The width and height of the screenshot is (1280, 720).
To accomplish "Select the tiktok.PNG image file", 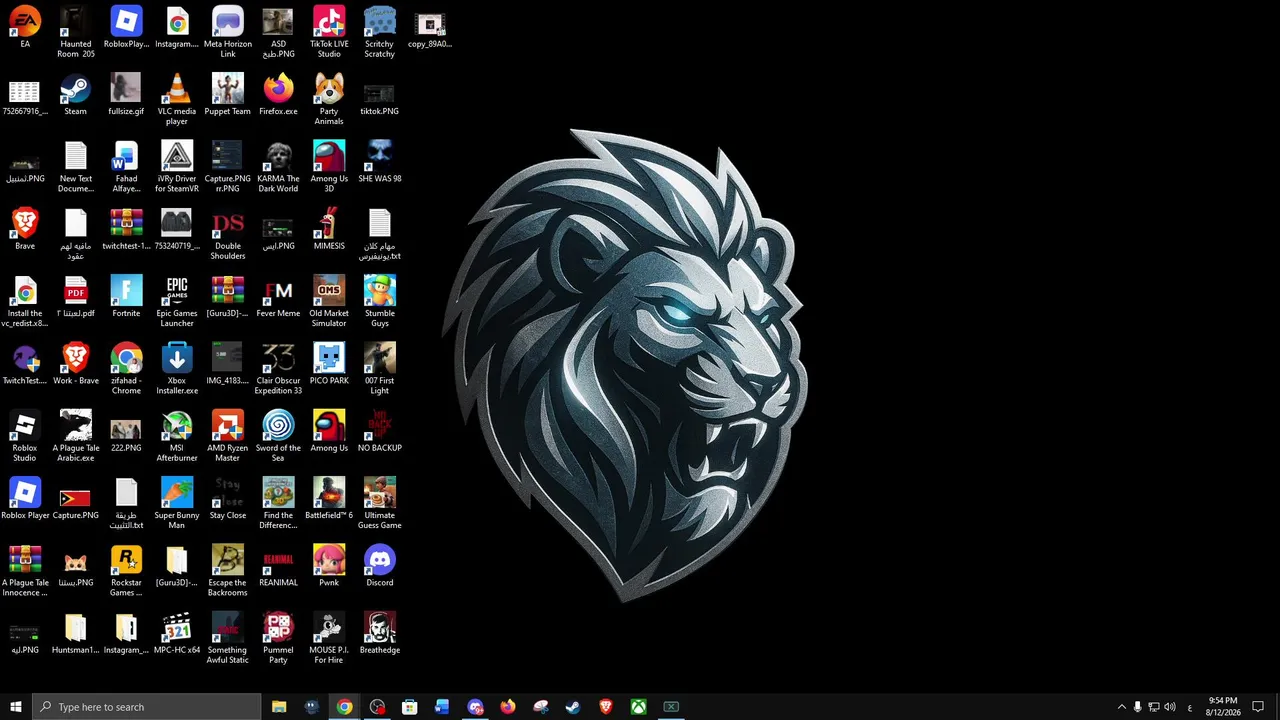I will [380, 94].
